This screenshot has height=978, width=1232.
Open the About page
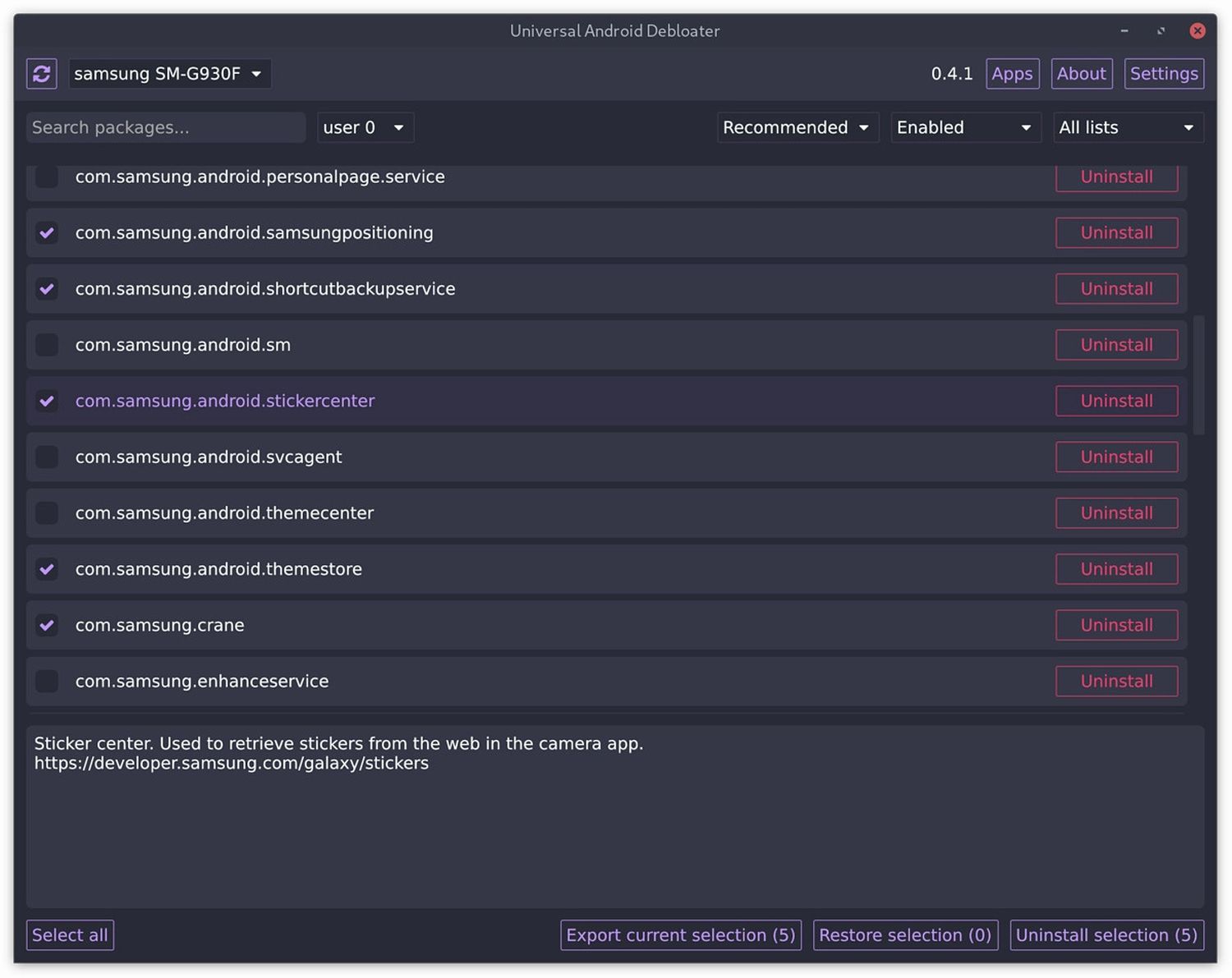[1081, 74]
